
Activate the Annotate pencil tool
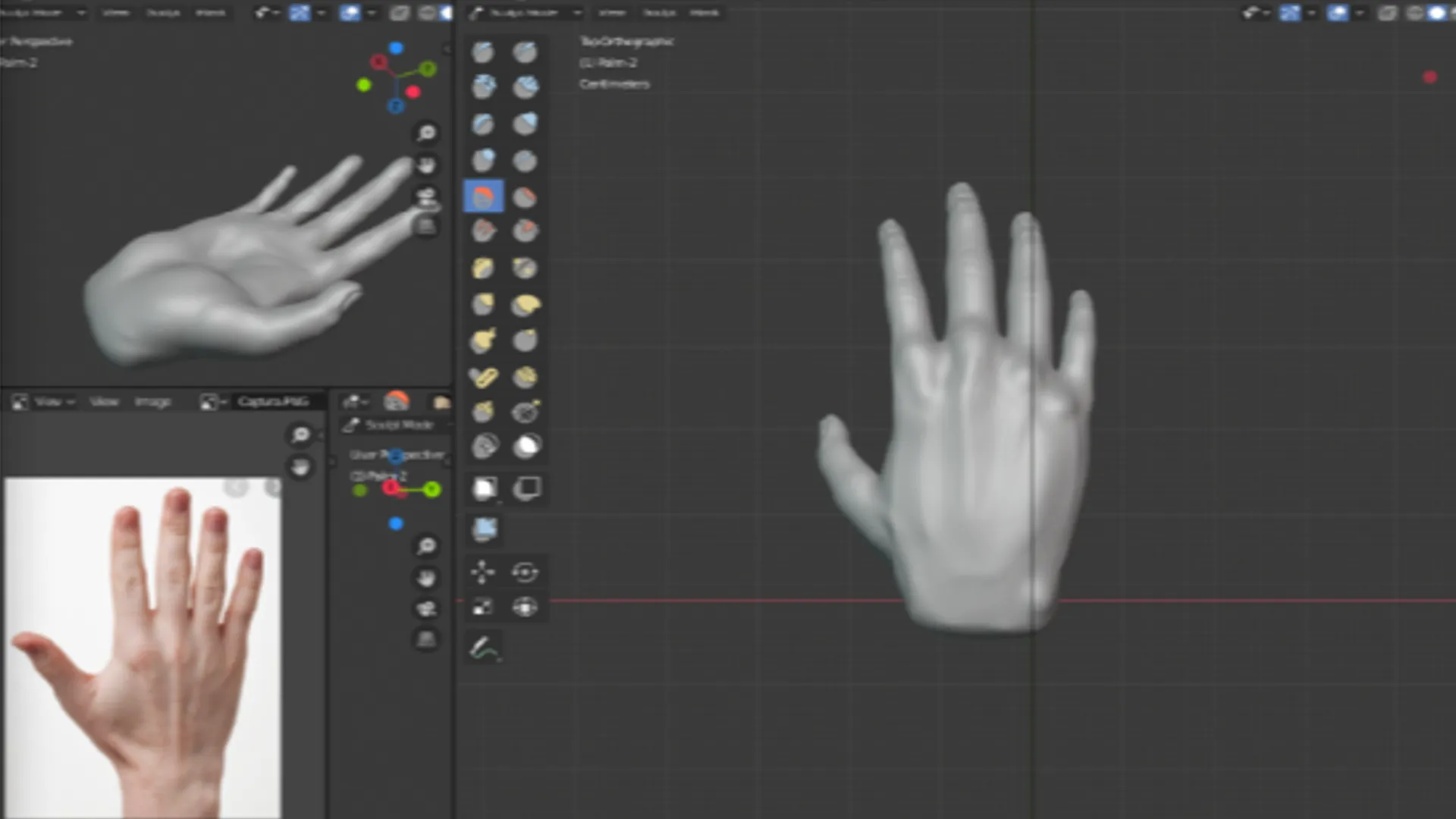tap(484, 648)
